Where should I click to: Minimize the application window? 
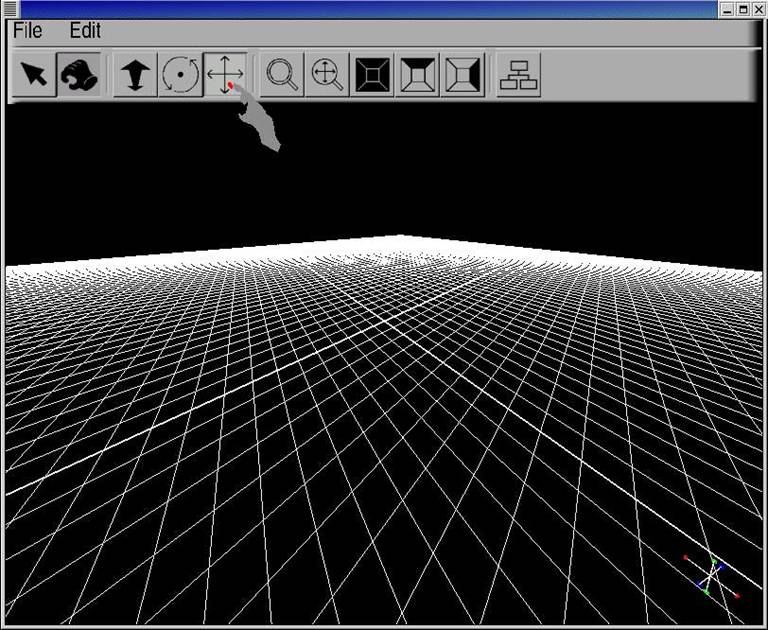click(727, 9)
